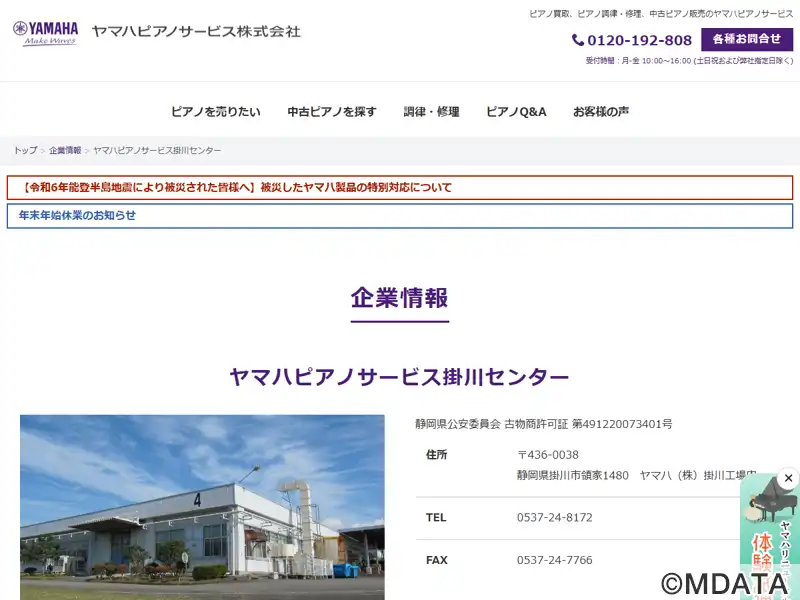Screen dimensions: 800x600
Task: Open the ピアノを売りたい menu
Action: pos(215,111)
